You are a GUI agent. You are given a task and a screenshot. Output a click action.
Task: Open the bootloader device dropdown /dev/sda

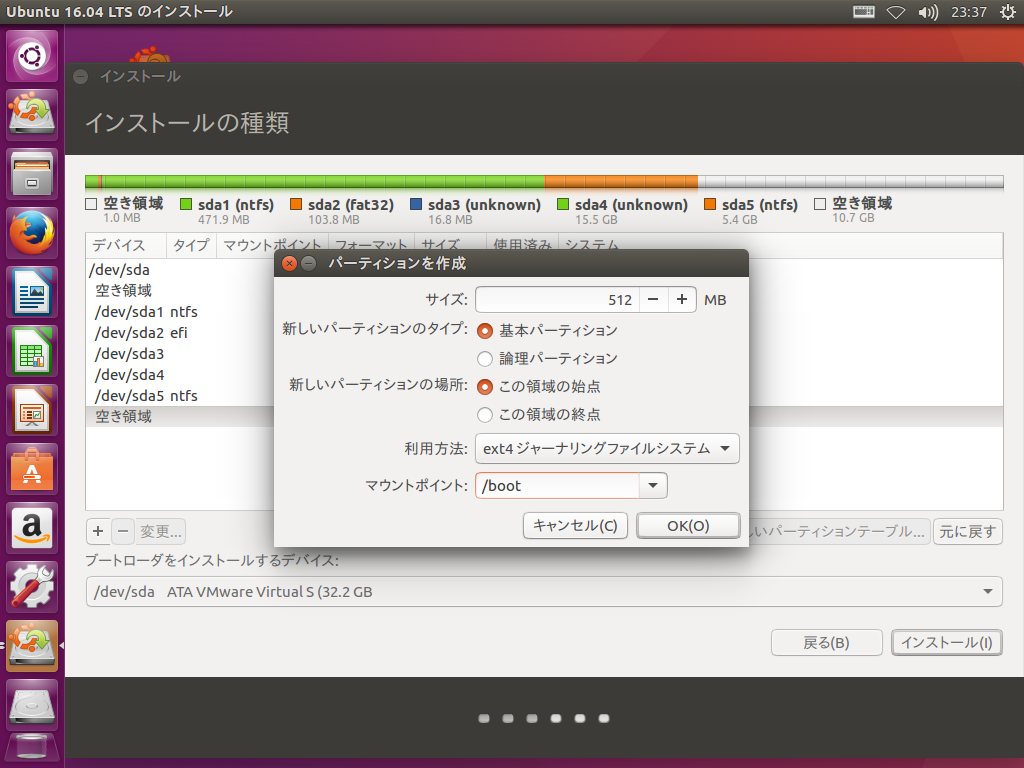[x=544, y=592]
